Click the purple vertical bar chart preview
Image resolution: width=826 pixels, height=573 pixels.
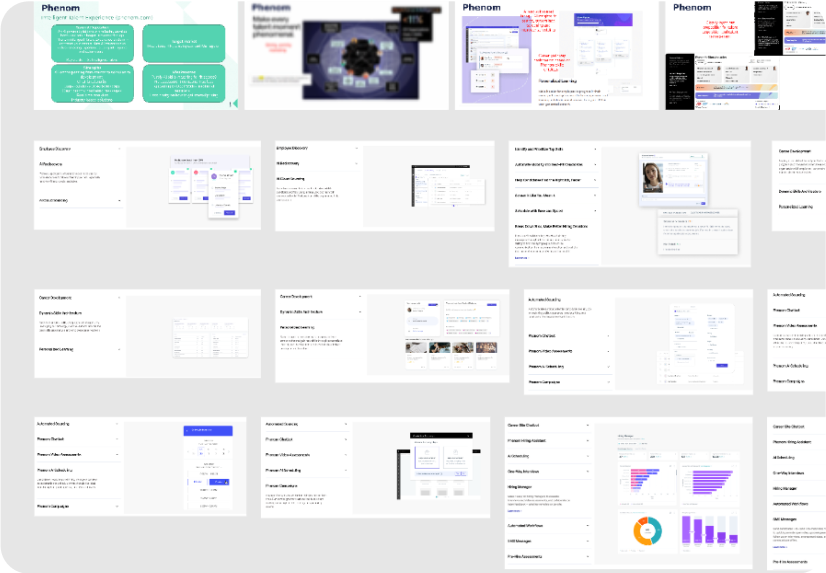click(710, 530)
